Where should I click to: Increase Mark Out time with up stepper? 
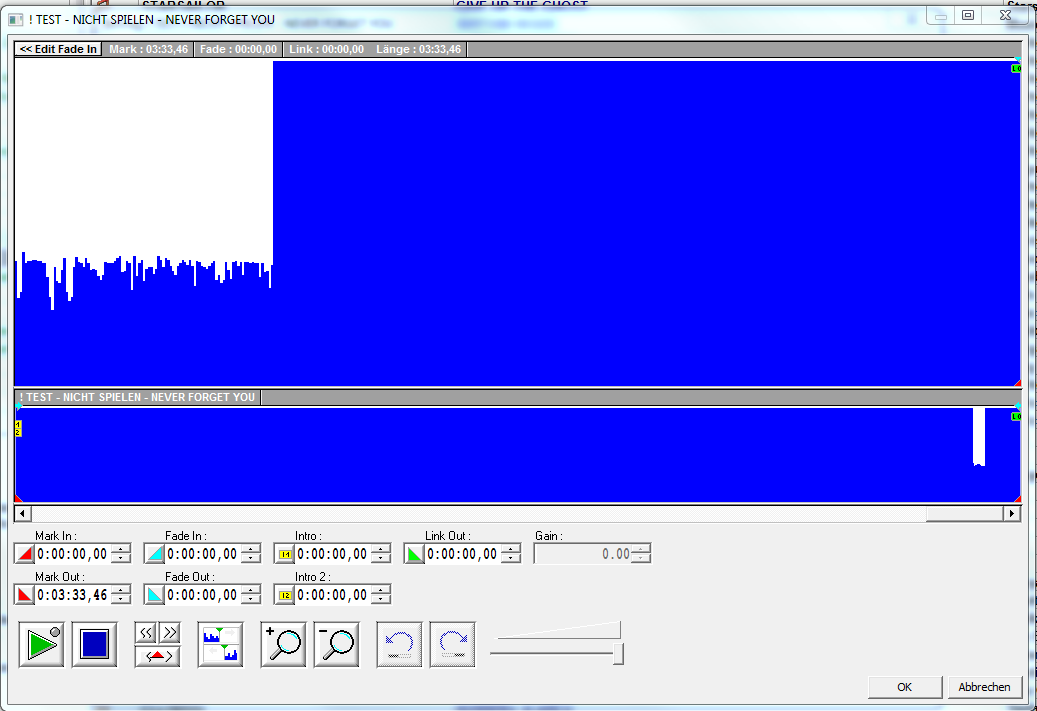pyautogui.click(x=121, y=590)
